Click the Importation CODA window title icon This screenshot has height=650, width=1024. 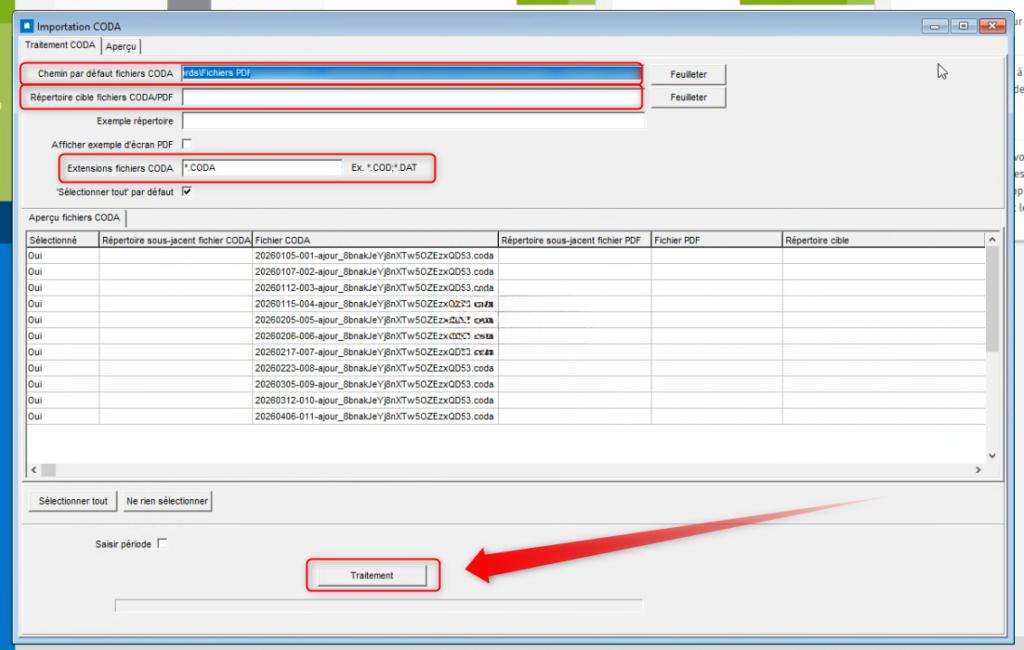click(x=27, y=26)
